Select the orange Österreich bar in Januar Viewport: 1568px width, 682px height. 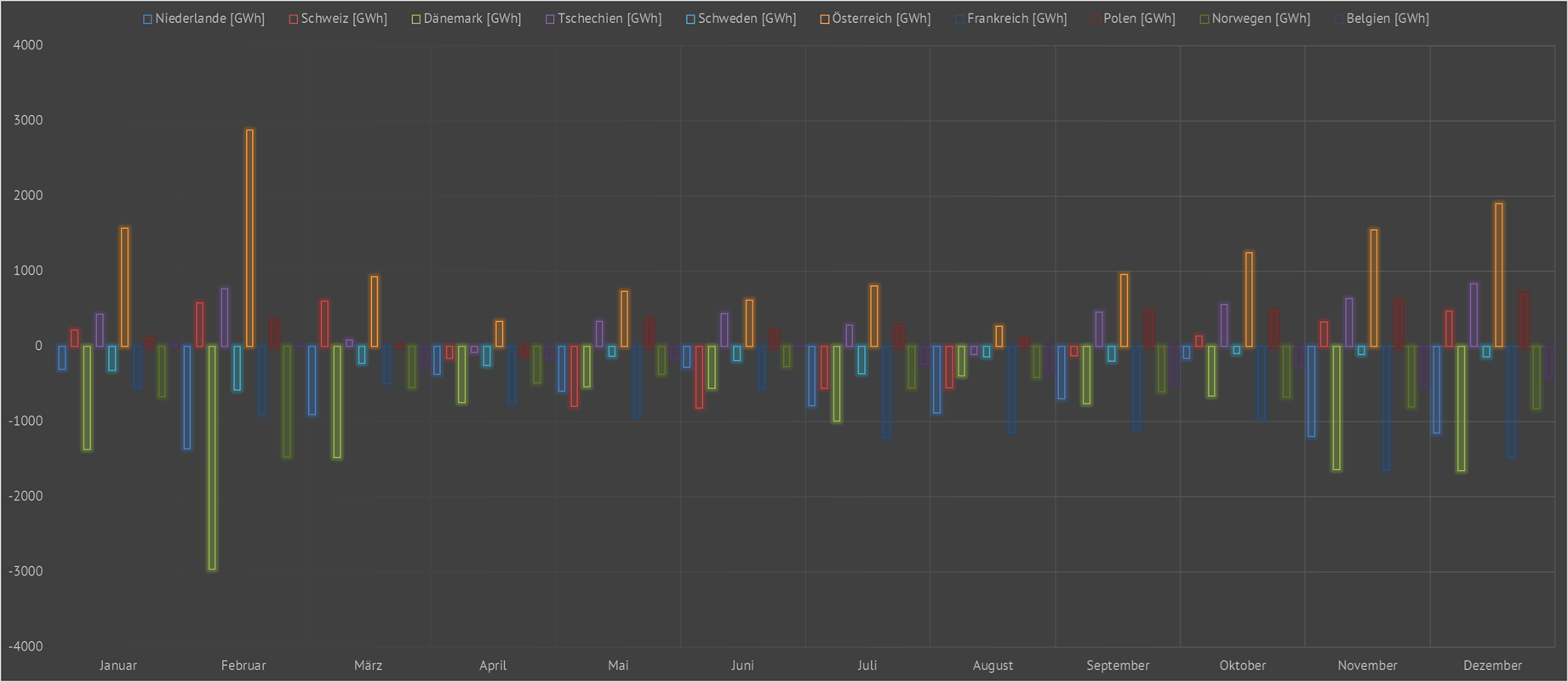(125, 287)
